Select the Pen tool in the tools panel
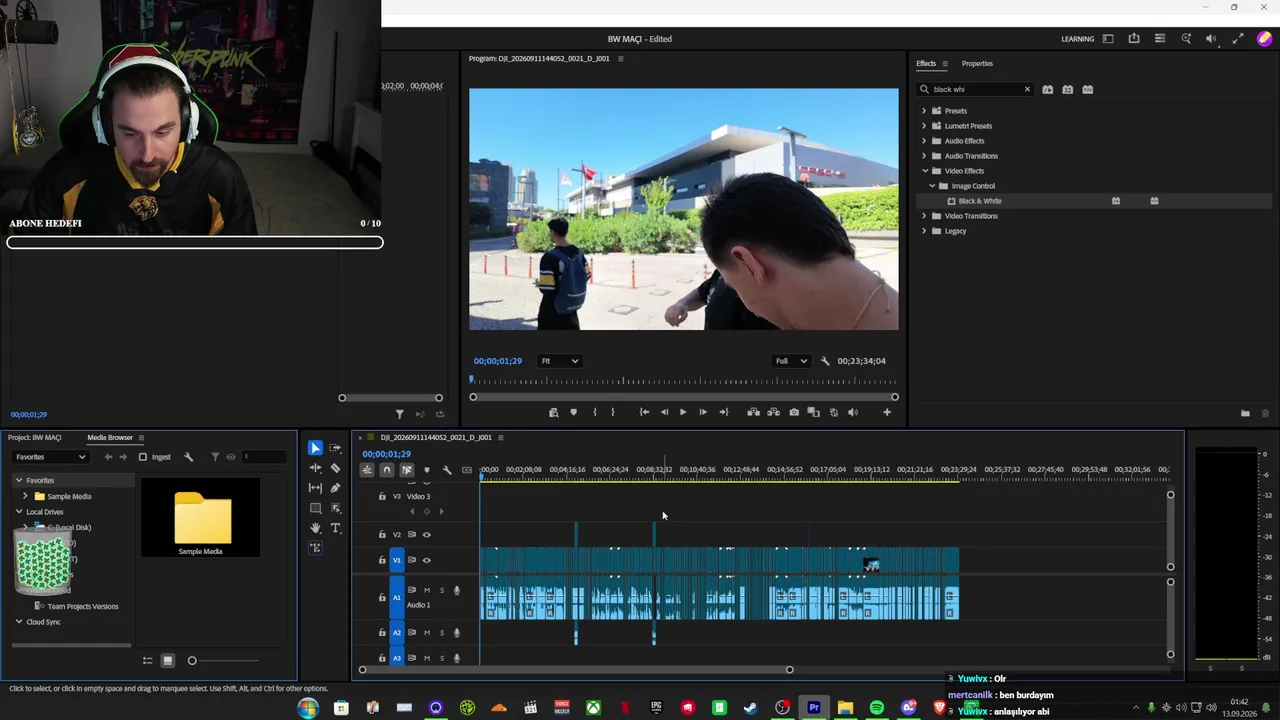Viewport: 1280px width, 720px height. click(x=335, y=488)
